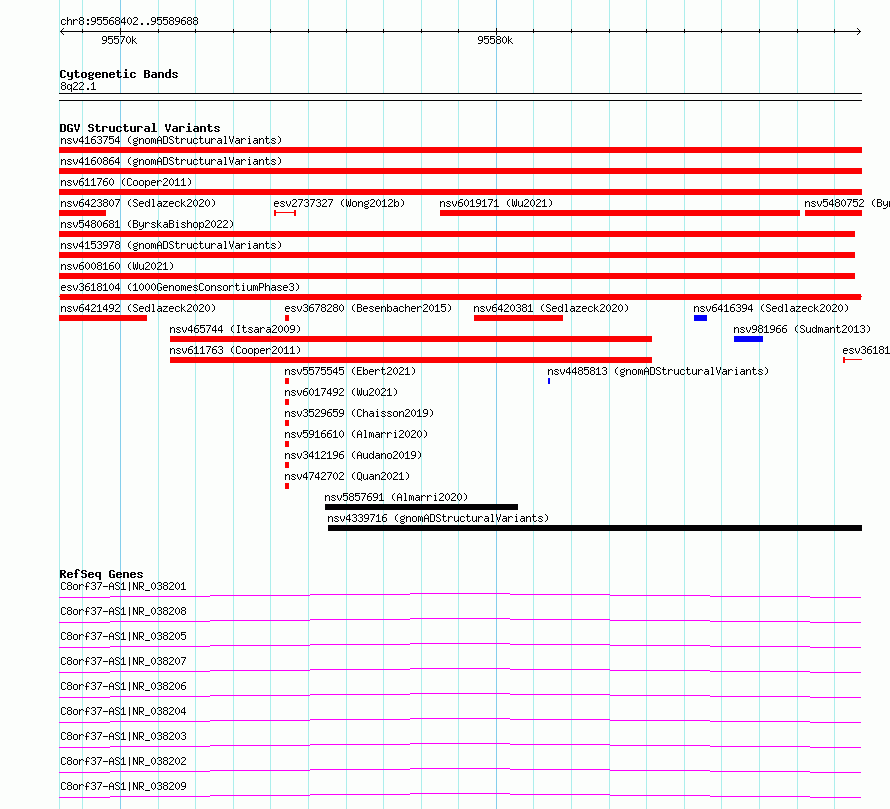This screenshot has width=890, height=809.
Task: Click the nsv5480752 variant label
Action: 847,203
